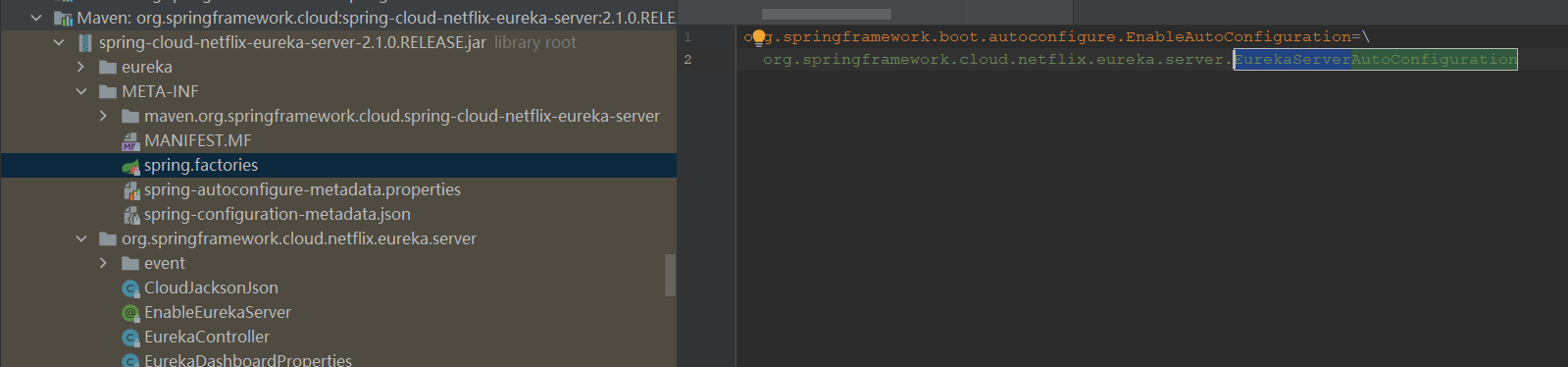
Task: Select spring-cloud-netflix-eureka-server-2.1.0.RELEASE.jar
Action: click(x=338, y=42)
